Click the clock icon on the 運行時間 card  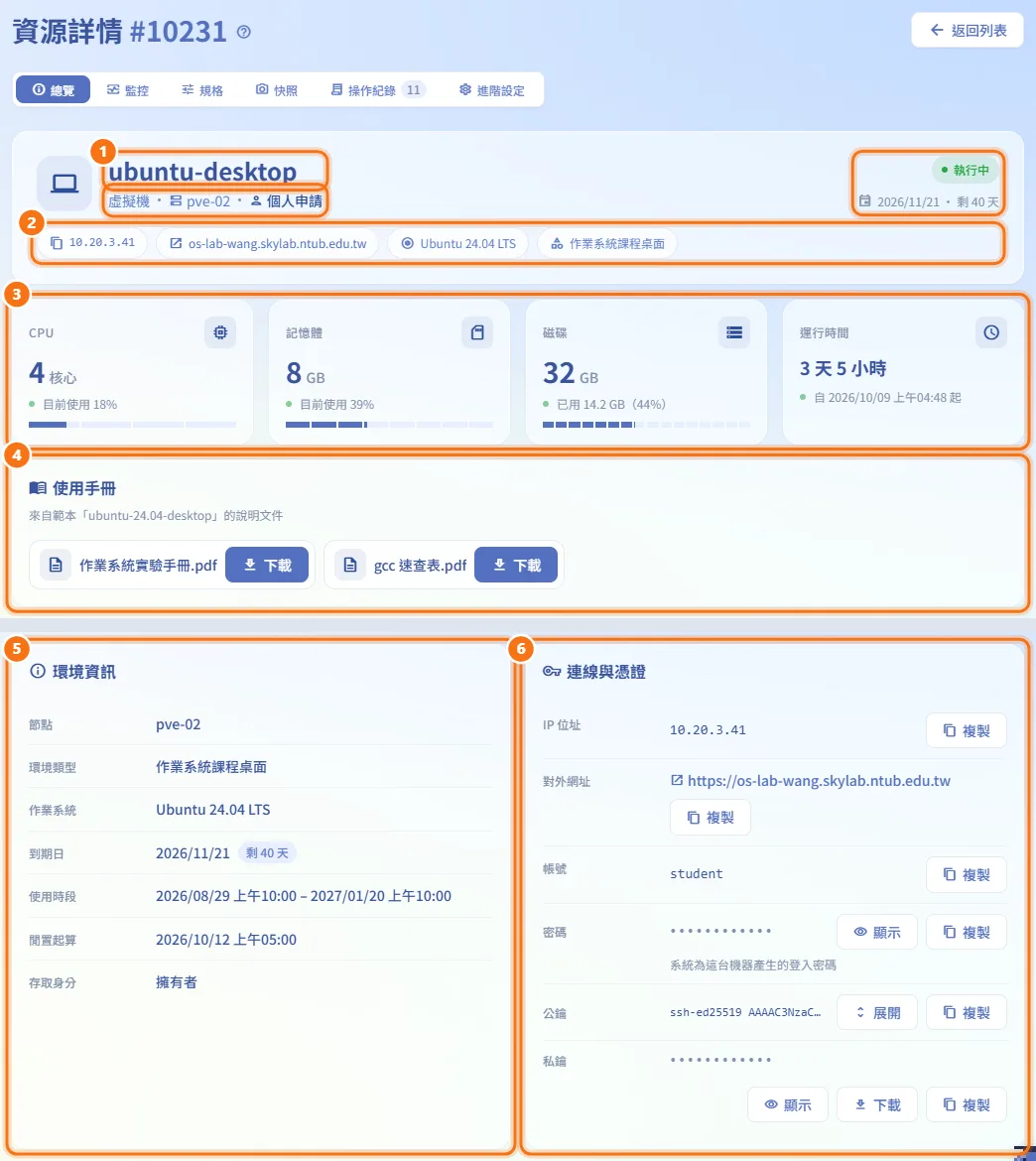[991, 332]
